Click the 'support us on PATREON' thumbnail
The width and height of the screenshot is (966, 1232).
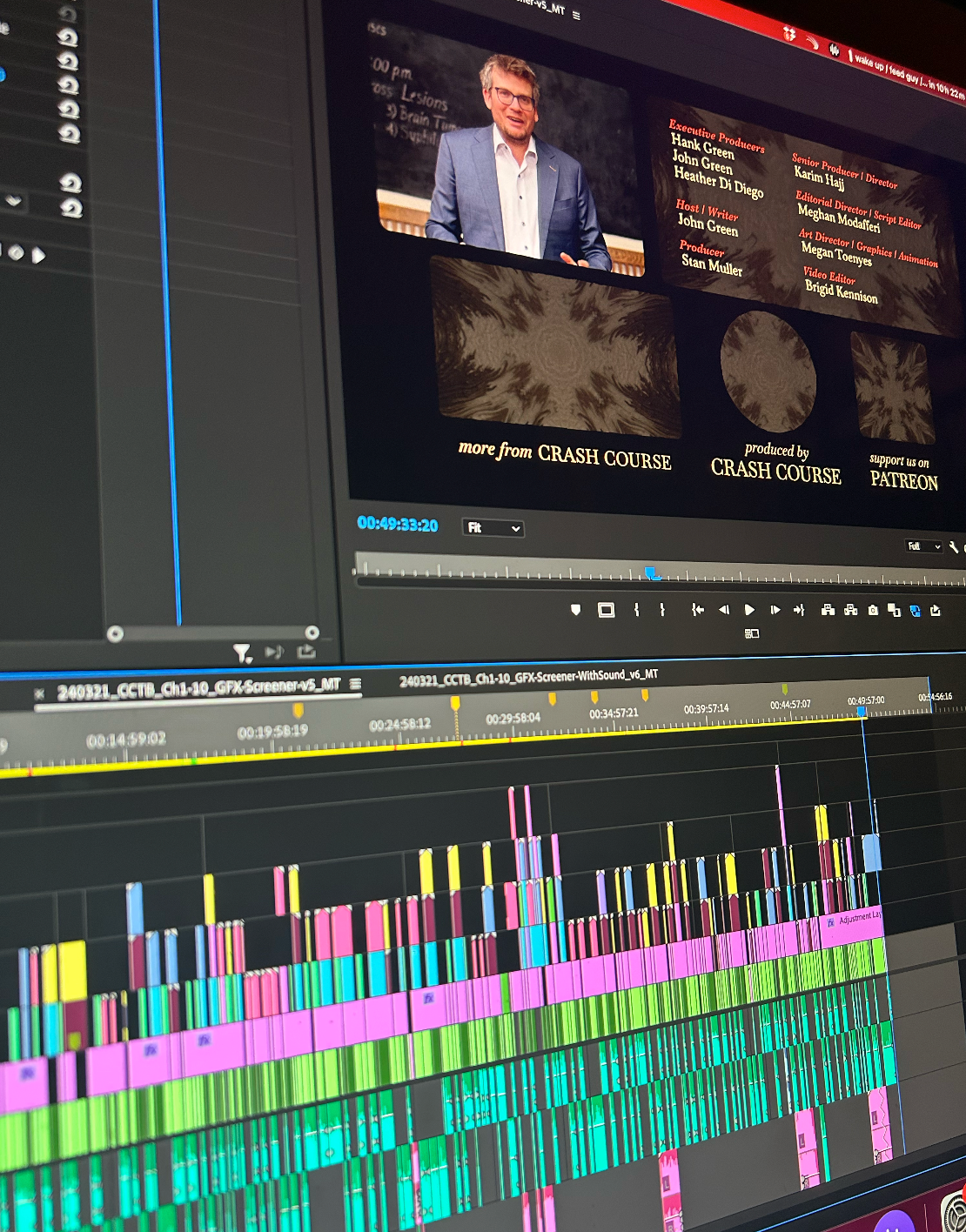[893, 389]
